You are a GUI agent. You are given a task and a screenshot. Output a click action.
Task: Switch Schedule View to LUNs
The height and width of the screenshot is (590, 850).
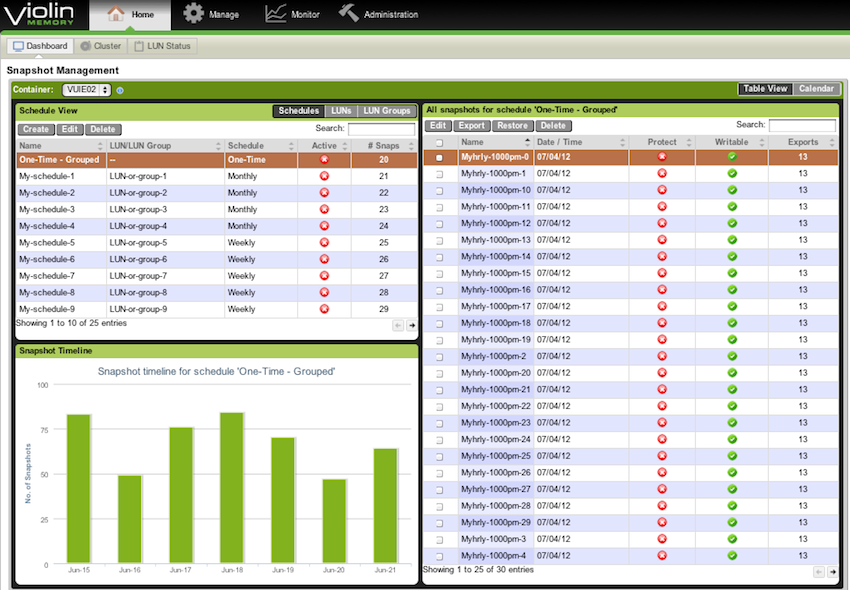pyautogui.click(x=341, y=111)
